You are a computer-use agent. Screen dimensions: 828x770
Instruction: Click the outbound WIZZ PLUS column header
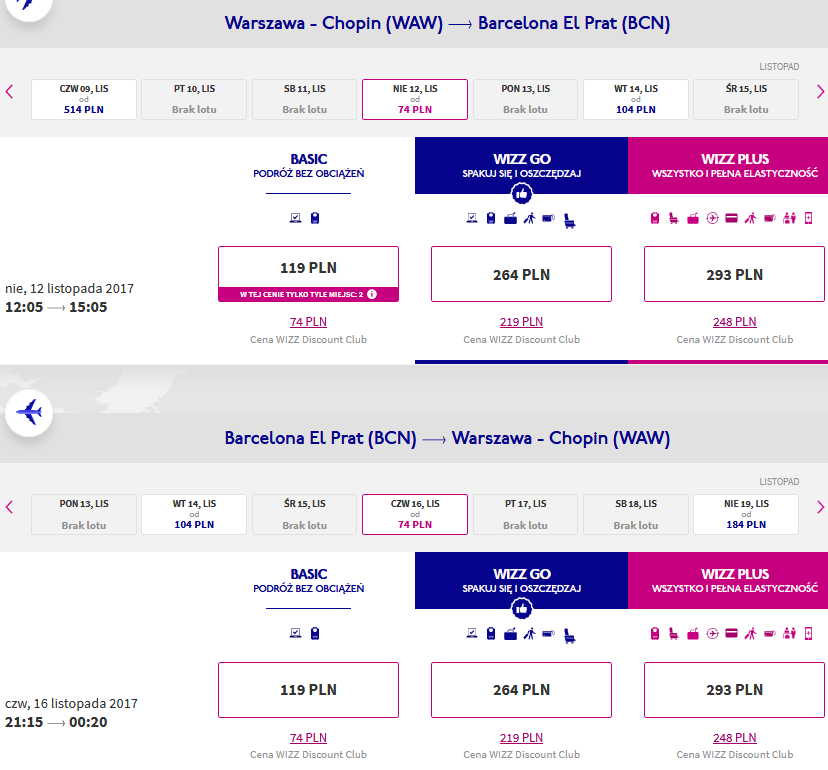[x=728, y=166]
